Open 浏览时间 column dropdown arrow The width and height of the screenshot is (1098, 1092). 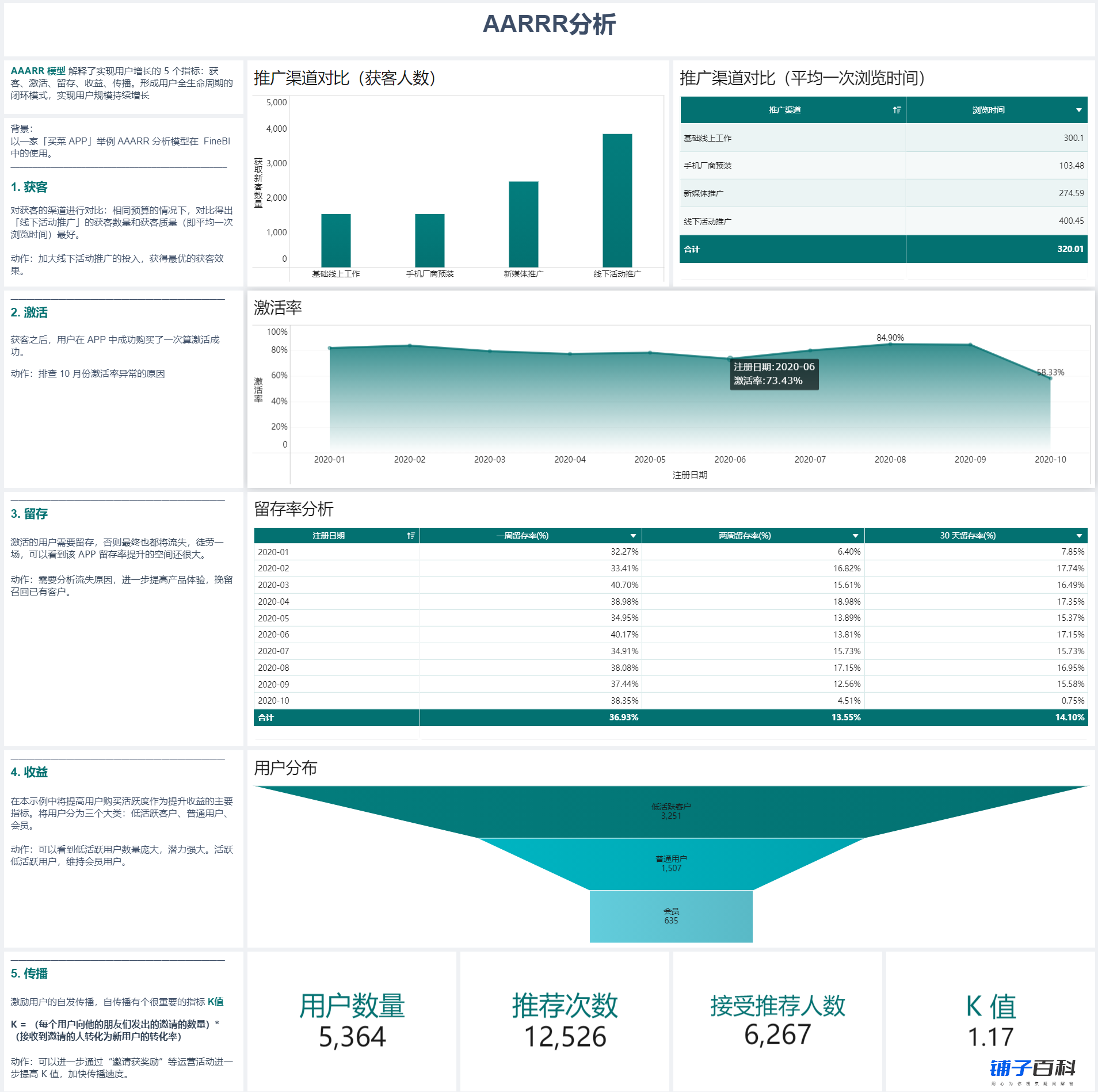tap(1078, 110)
